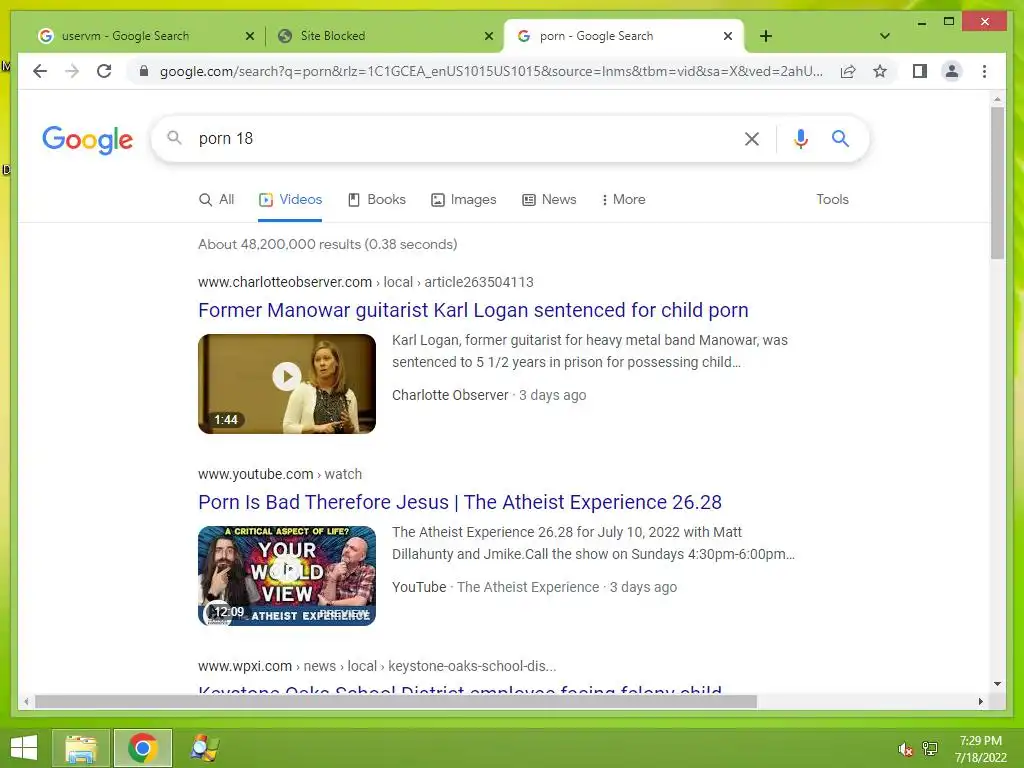1024x768 pixels.
Task: Share this page using the share icon
Action: pyautogui.click(x=848, y=71)
